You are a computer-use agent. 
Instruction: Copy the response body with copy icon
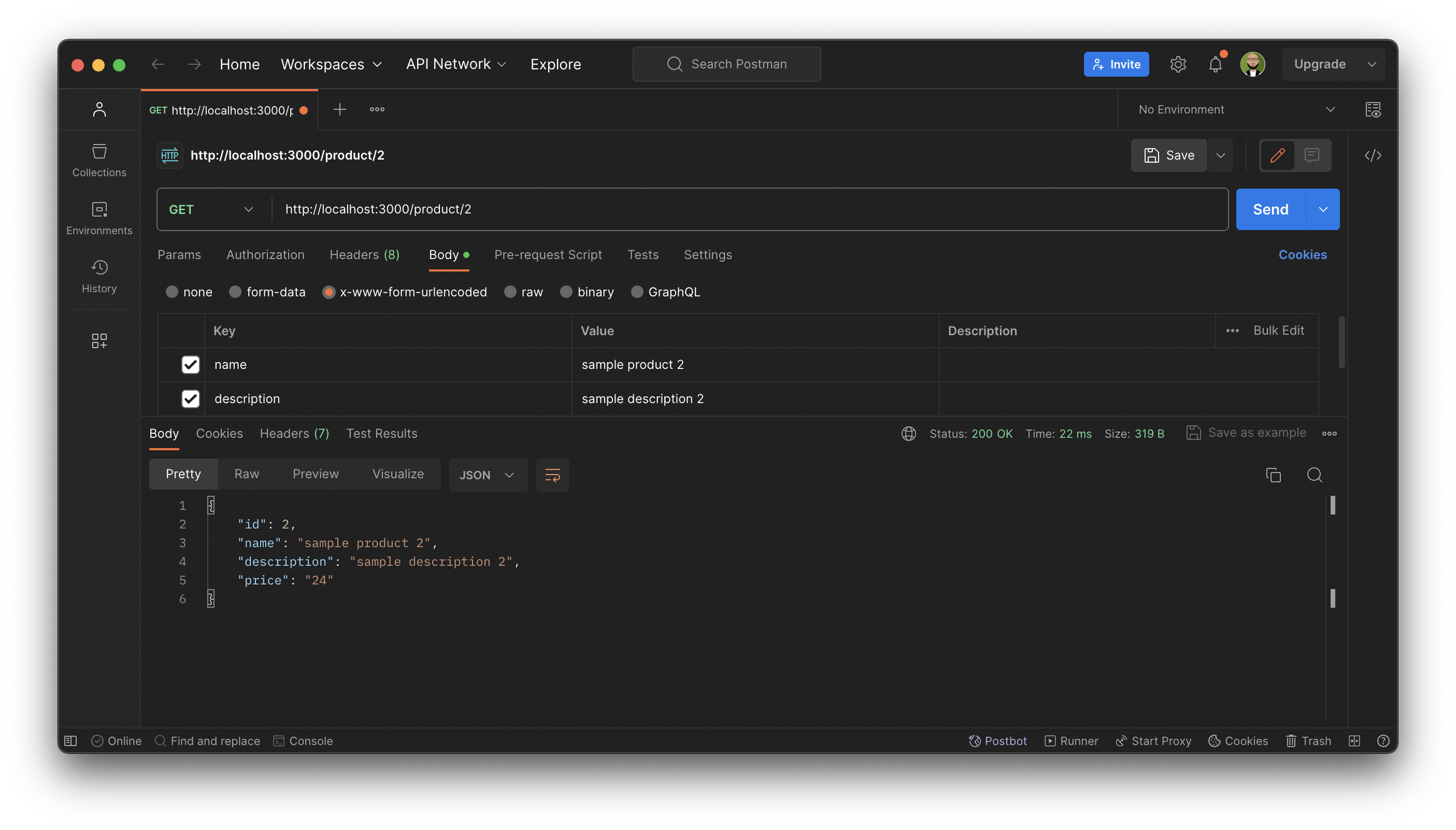click(x=1274, y=474)
